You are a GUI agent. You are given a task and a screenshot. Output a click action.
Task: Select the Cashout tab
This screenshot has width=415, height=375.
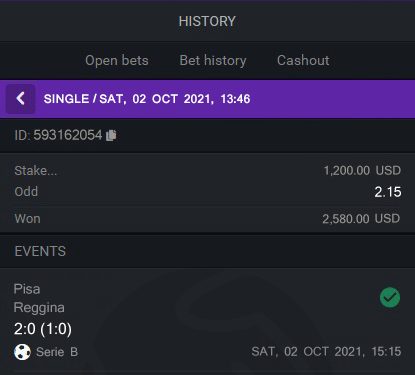(303, 60)
